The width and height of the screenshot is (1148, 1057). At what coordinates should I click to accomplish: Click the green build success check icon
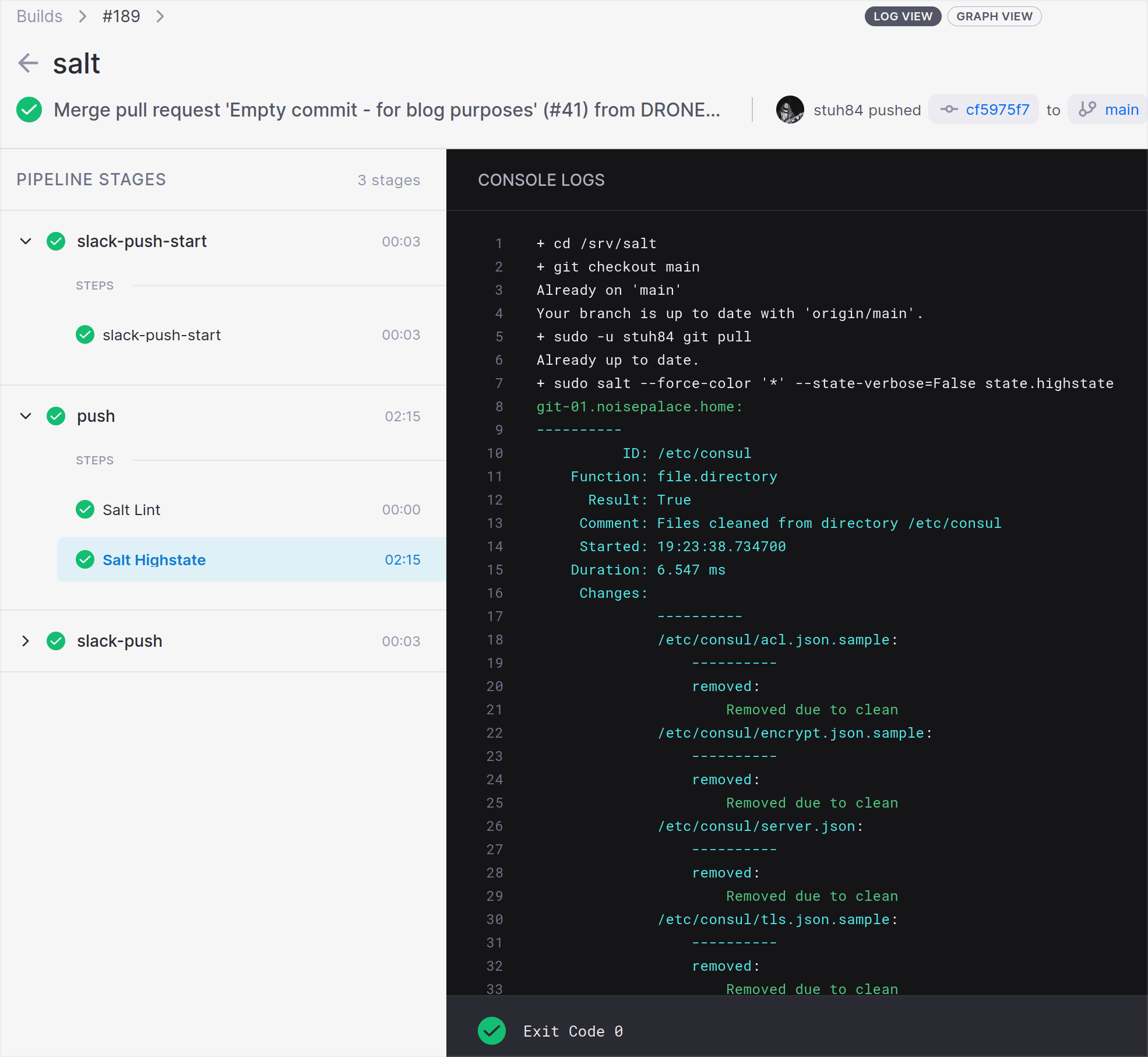pos(29,110)
